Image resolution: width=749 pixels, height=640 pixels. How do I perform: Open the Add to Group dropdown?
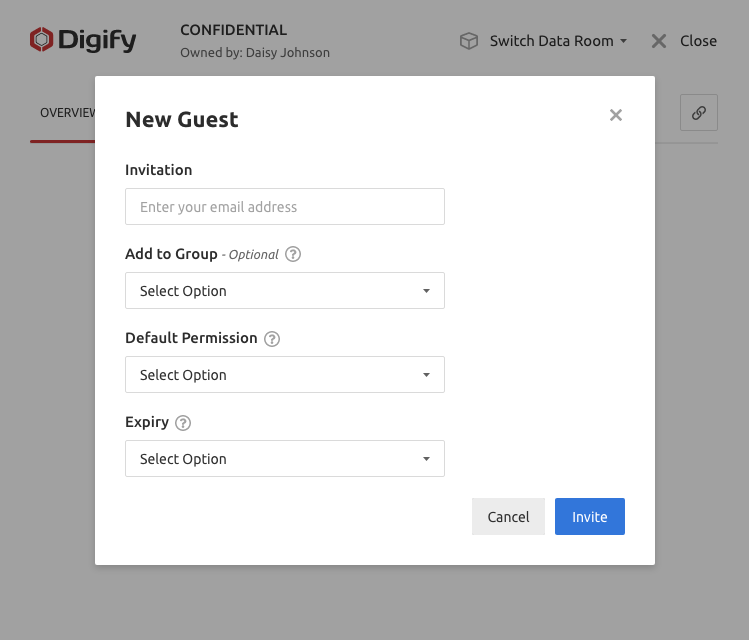285,291
